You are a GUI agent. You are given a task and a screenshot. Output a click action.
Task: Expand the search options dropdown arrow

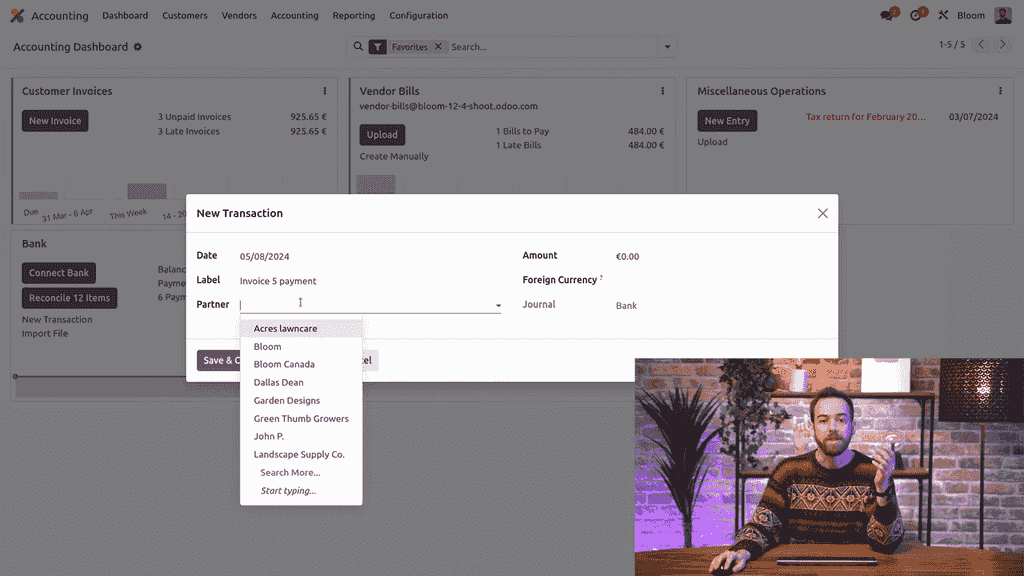[x=667, y=47]
